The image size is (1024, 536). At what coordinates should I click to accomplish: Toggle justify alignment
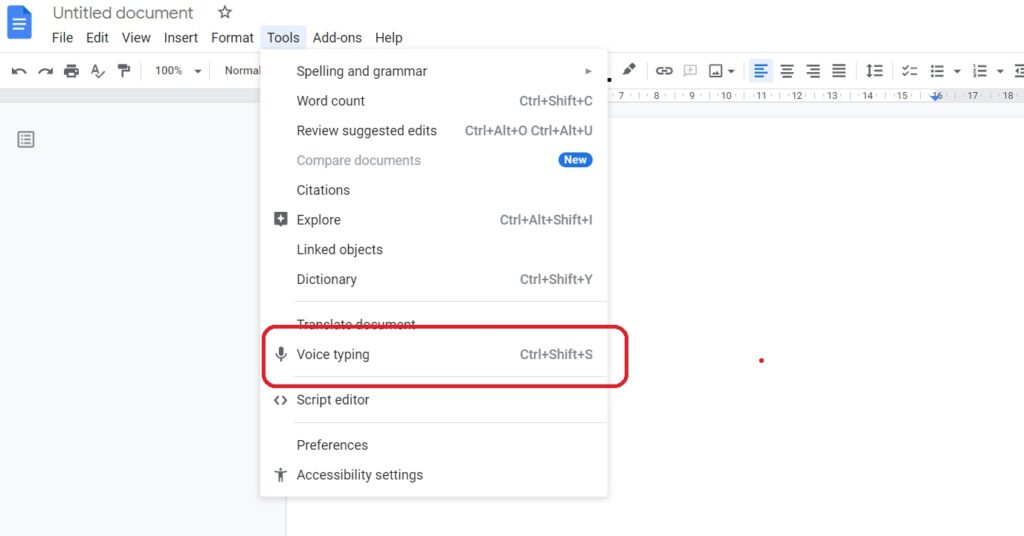pos(839,71)
